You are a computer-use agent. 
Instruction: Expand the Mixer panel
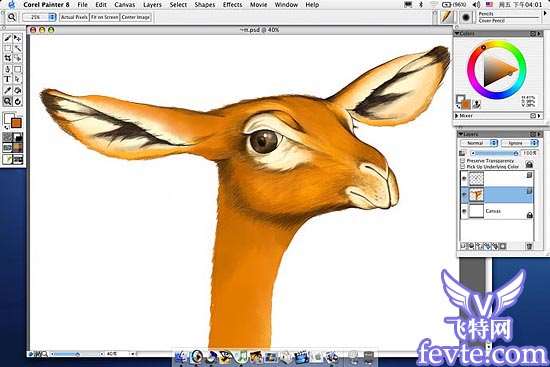point(457,115)
